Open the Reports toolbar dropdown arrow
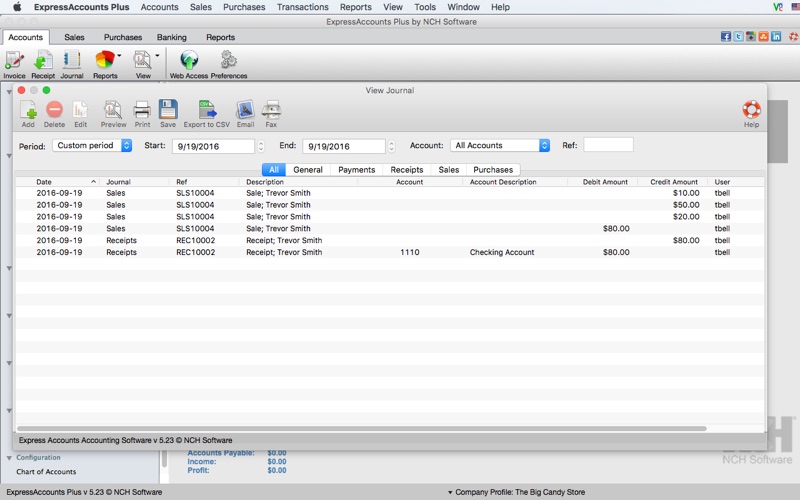The height and width of the screenshot is (500, 800). click(x=119, y=55)
